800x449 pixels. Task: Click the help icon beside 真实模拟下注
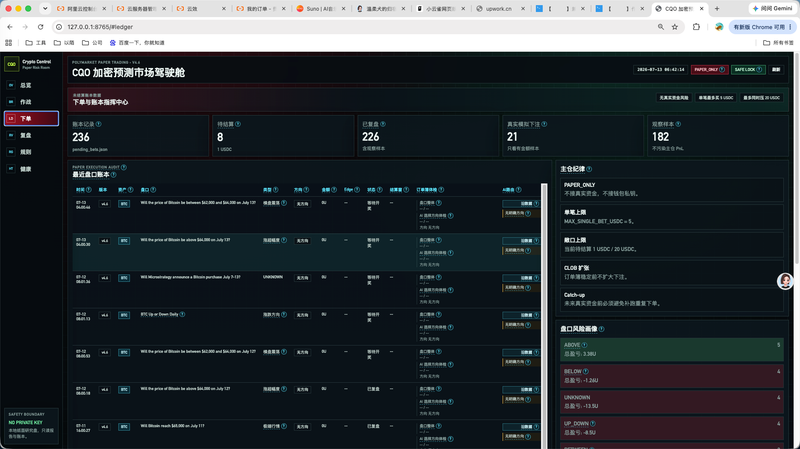tap(544, 124)
